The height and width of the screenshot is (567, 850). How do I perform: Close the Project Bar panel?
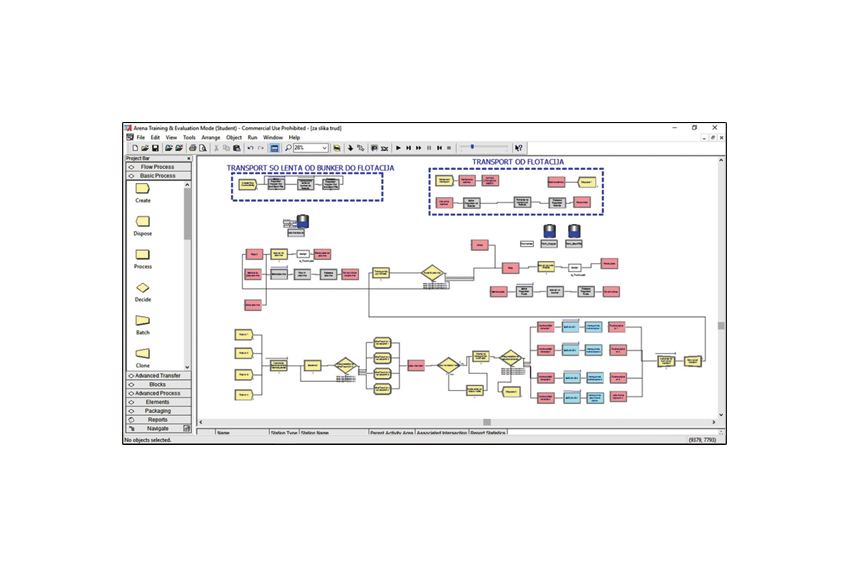pyautogui.click(x=189, y=158)
